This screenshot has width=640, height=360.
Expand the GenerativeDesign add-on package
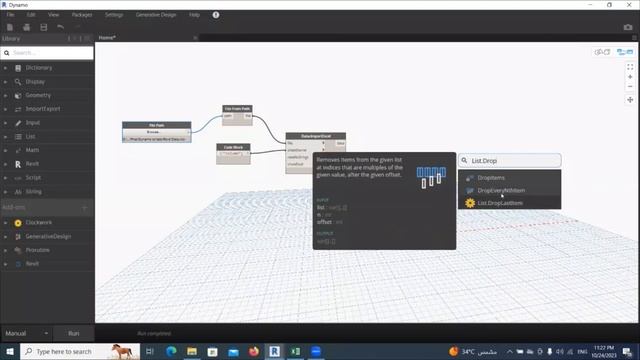click(x=47, y=237)
